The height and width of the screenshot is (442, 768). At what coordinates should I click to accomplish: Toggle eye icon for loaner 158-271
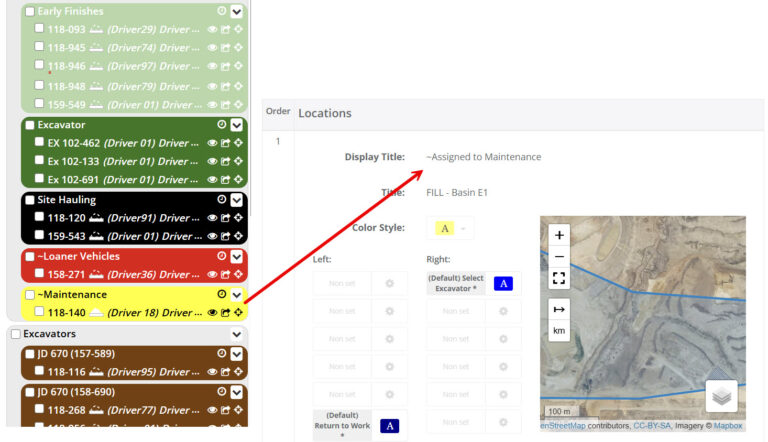(212, 274)
